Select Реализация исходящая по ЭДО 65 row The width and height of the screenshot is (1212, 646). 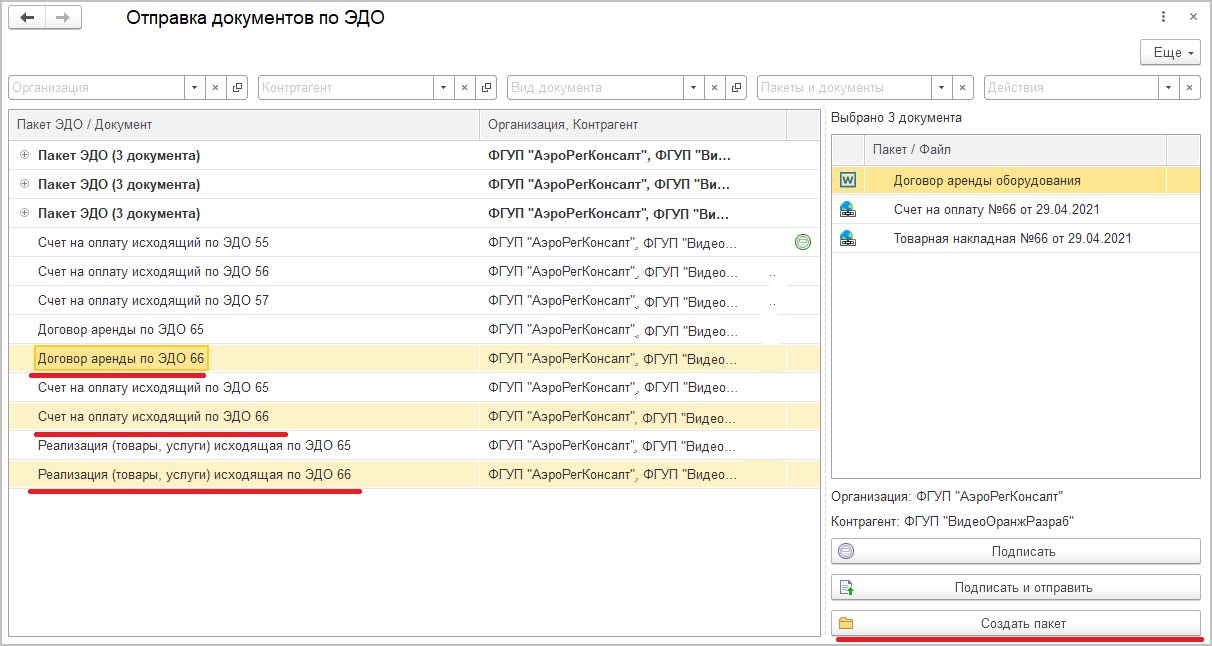(x=414, y=445)
